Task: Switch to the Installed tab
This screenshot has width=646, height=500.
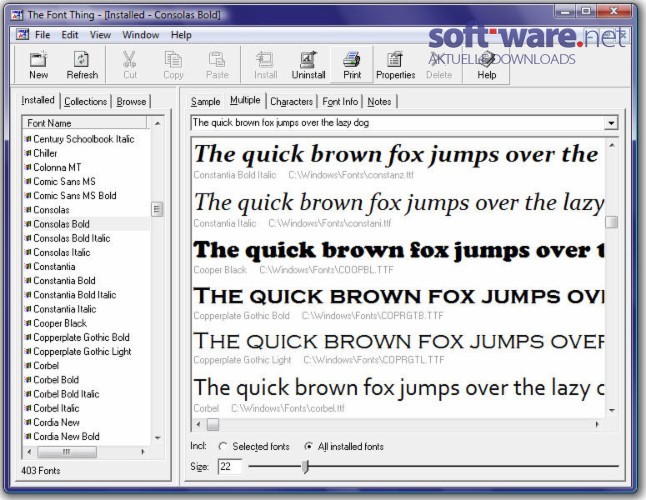Action: [x=38, y=100]
